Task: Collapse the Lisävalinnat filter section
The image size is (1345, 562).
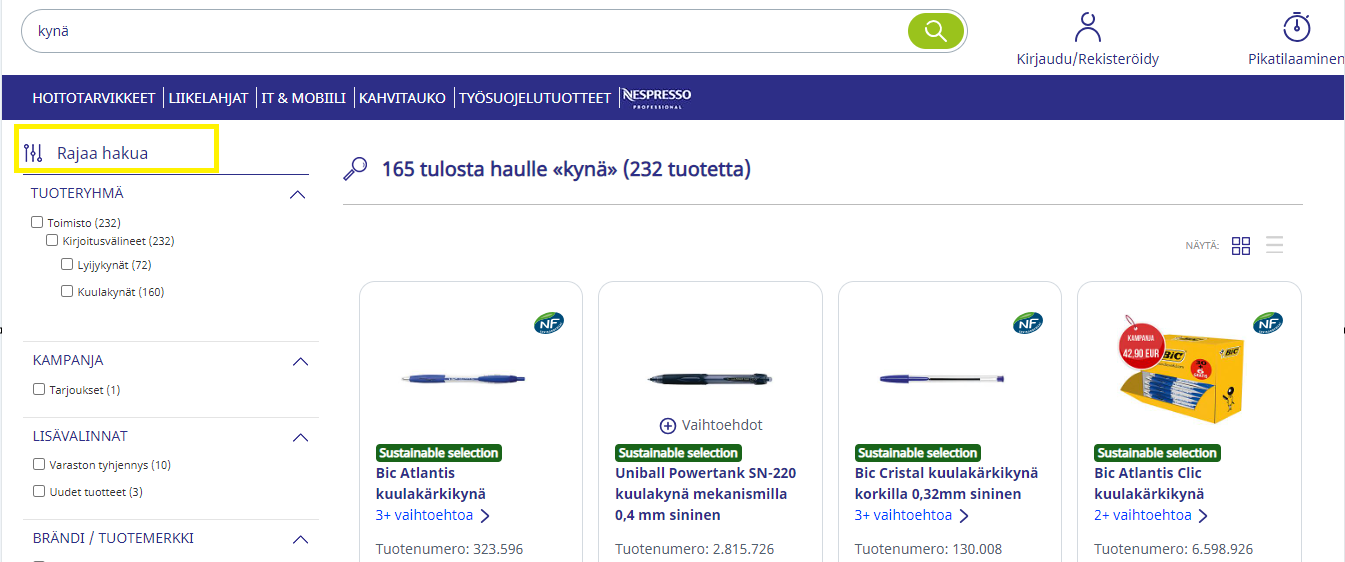Action: coord(300,437)
